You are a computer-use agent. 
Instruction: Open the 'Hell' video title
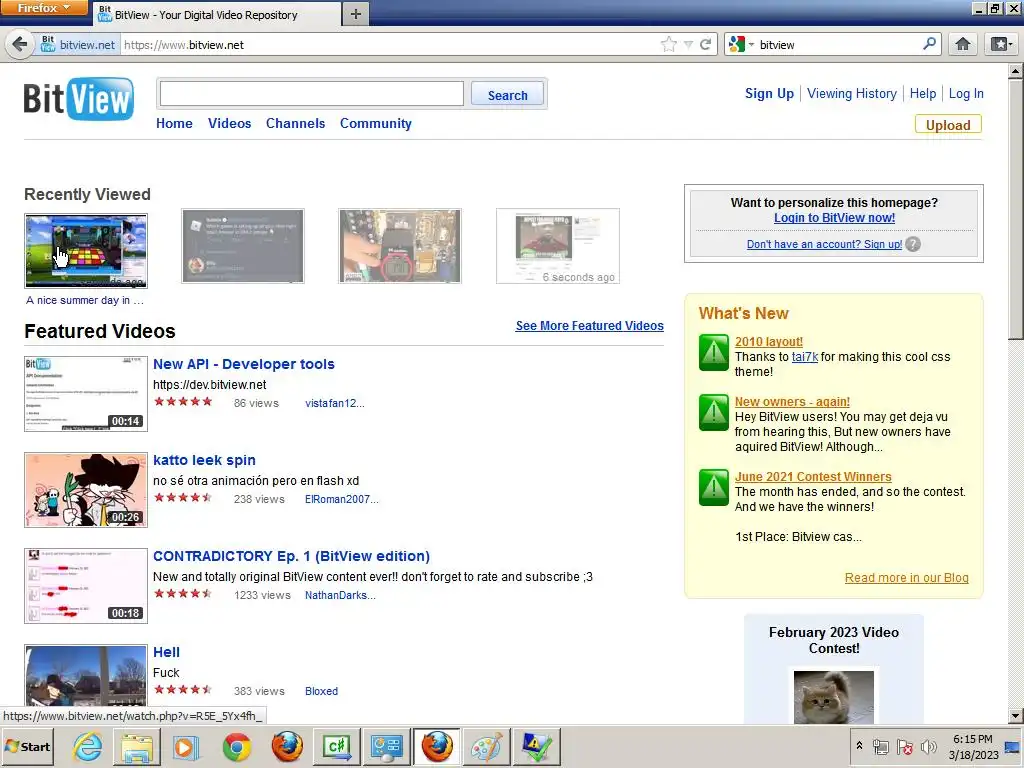(167, 652)
